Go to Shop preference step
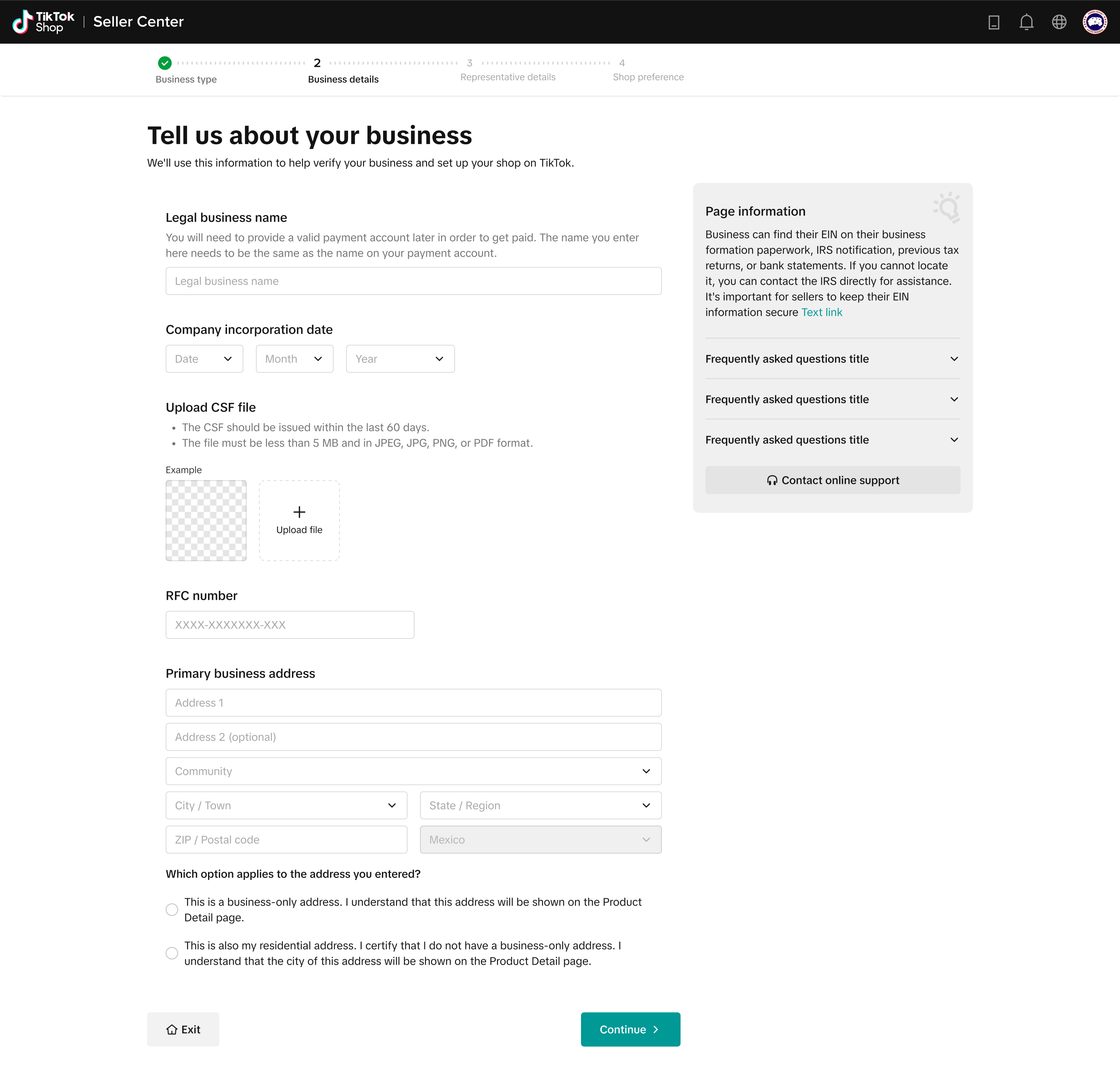The height and width of the screenshot is (1078, 1120). pos(648,77)
